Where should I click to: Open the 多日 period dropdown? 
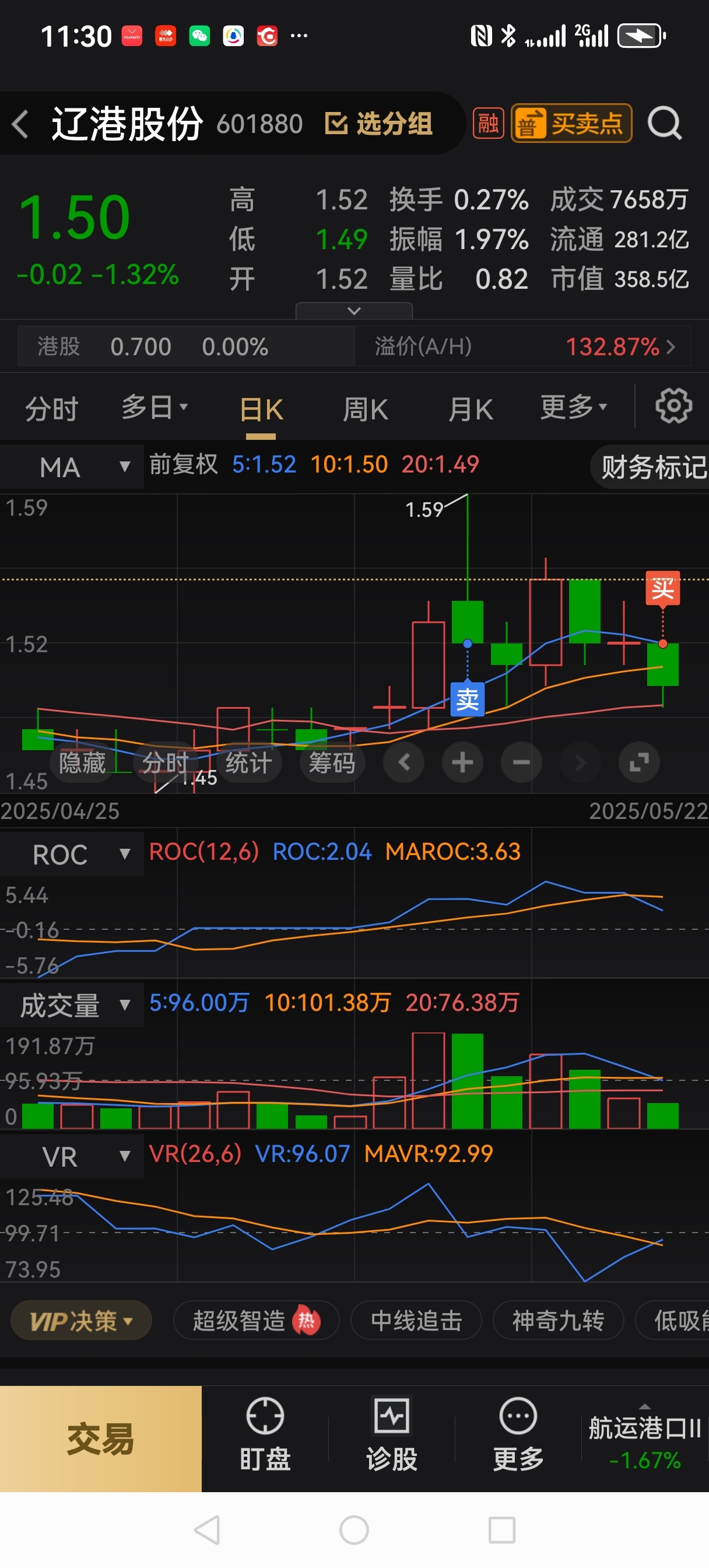click(155, 407)
